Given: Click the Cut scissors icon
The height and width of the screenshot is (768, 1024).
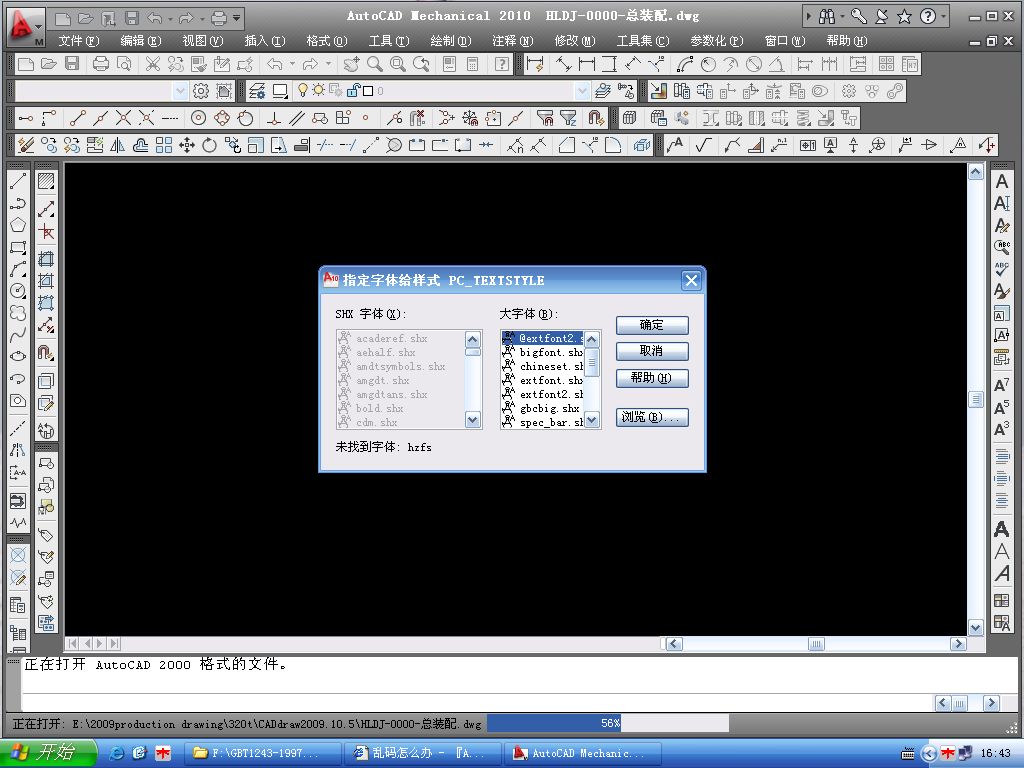Looking at the screenshot, I should [152, 64].
